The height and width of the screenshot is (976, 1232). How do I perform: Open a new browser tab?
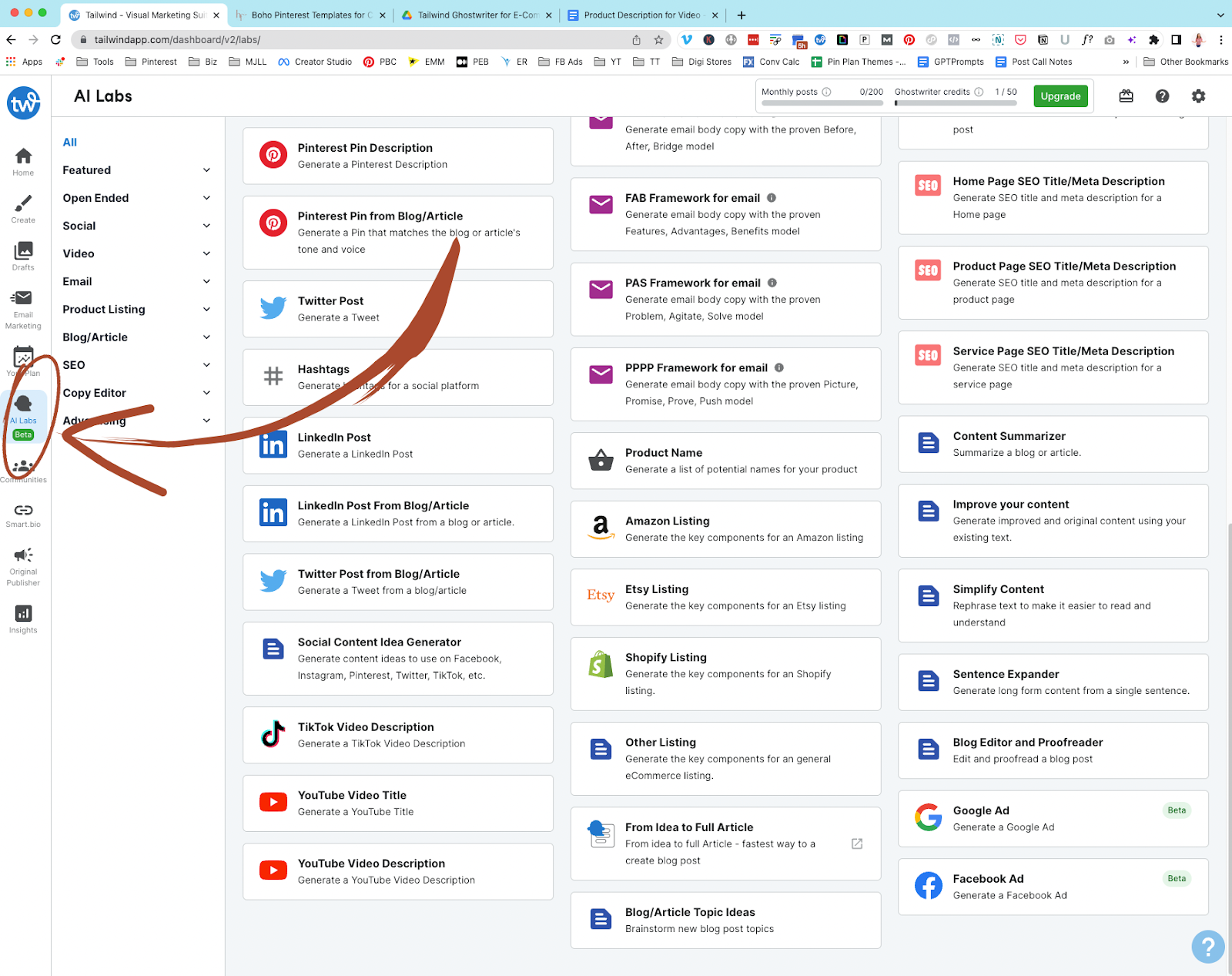741,15
